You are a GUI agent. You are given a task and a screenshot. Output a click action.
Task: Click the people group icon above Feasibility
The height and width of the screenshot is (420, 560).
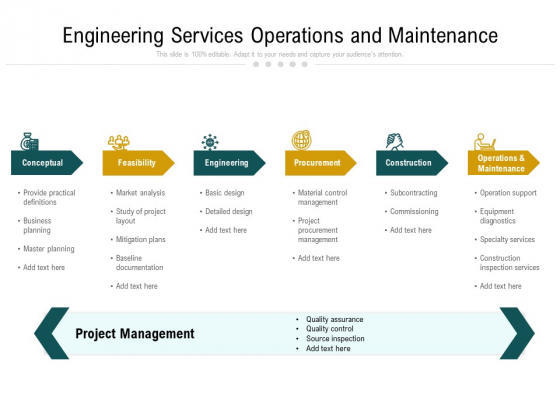[x=119, y=142]
